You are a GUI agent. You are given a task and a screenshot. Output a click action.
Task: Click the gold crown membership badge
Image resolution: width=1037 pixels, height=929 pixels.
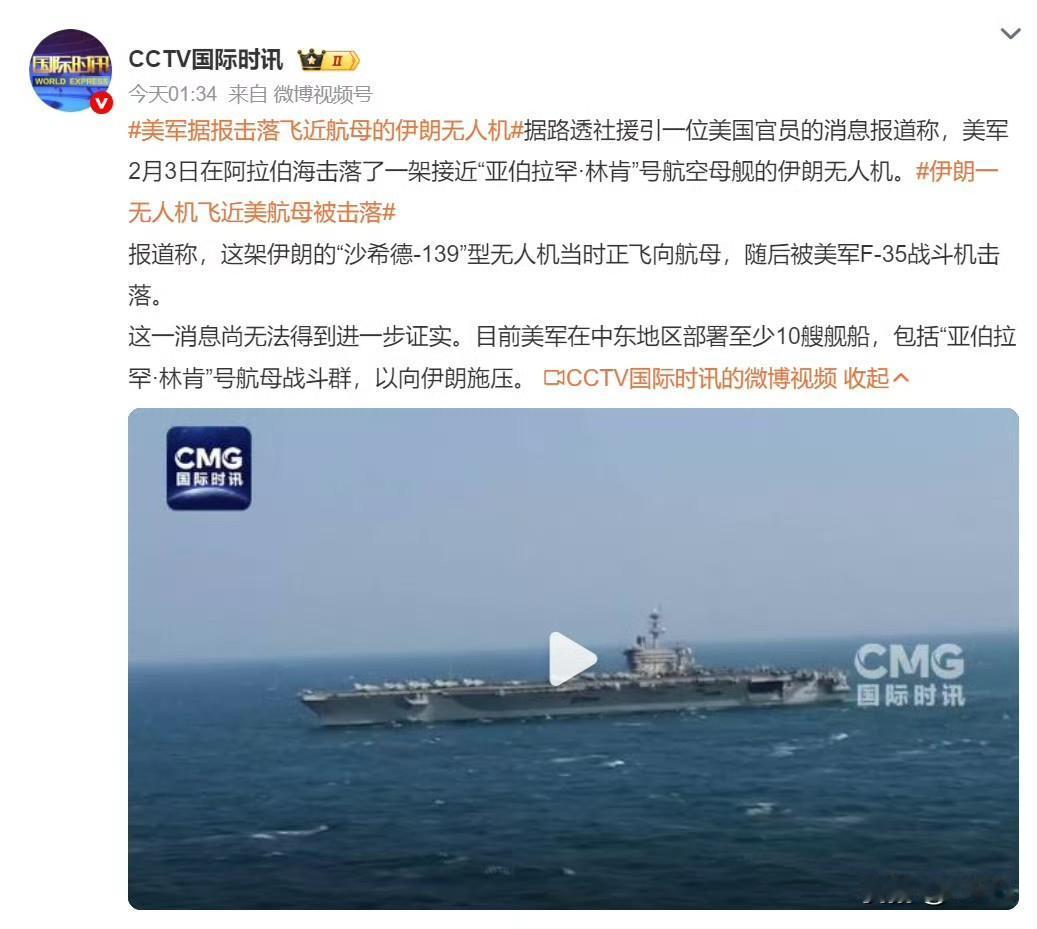328,60
